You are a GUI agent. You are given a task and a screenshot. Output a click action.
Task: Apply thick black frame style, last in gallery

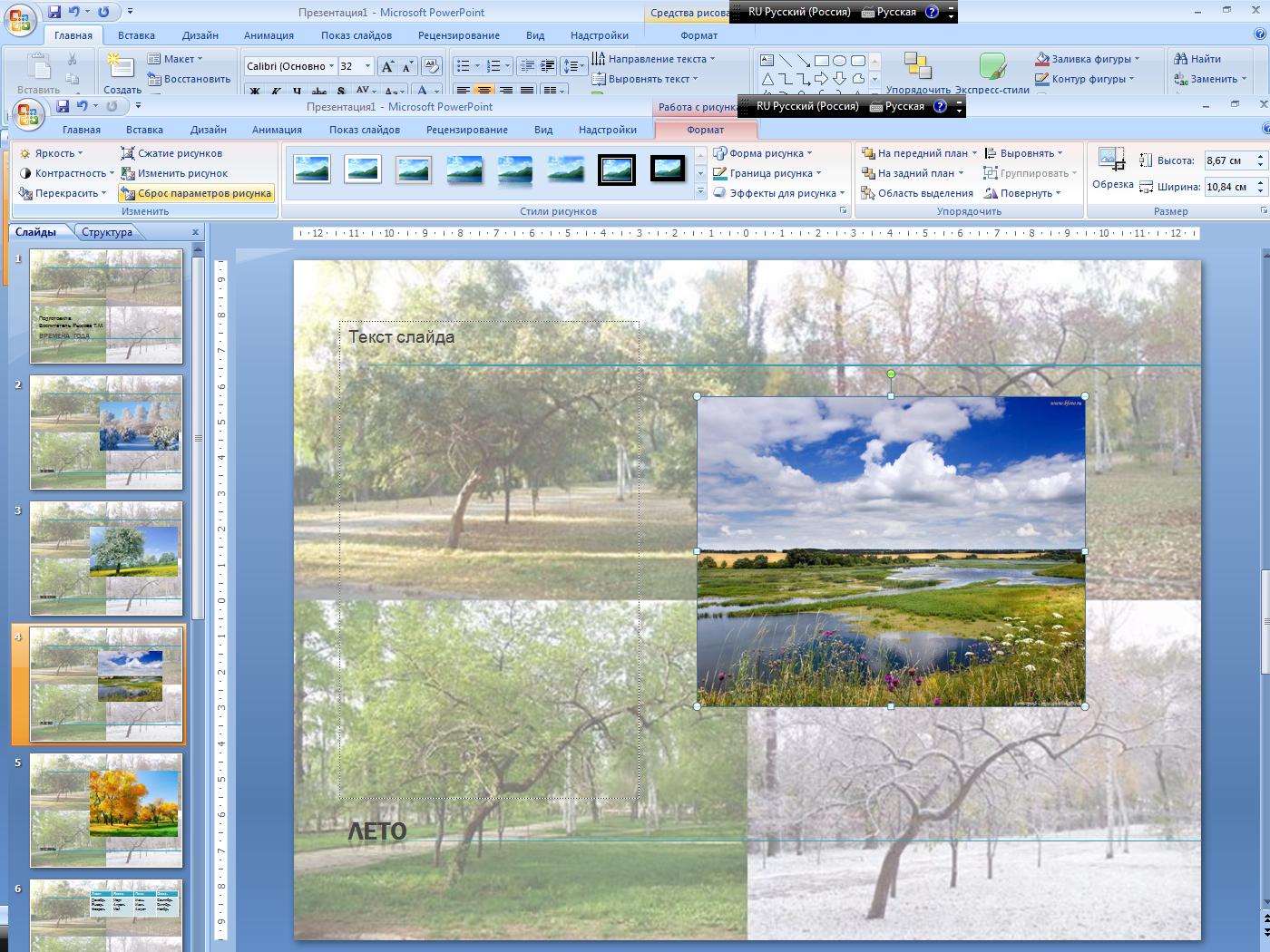pyautogui.click(x=668, y=170)
